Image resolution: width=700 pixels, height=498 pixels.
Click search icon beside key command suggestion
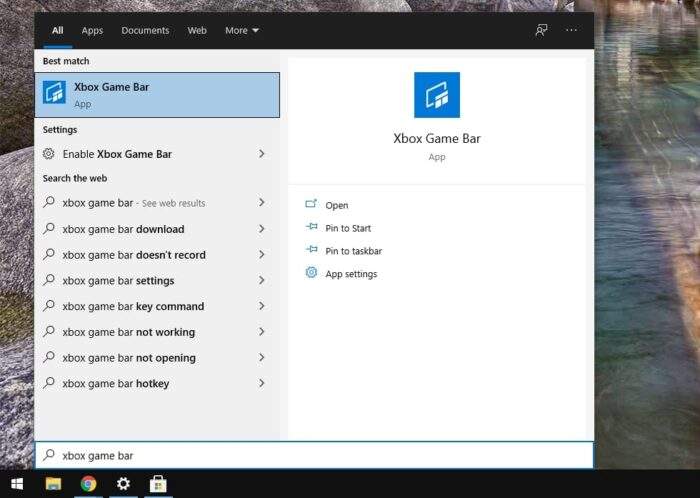coord(49,305)
